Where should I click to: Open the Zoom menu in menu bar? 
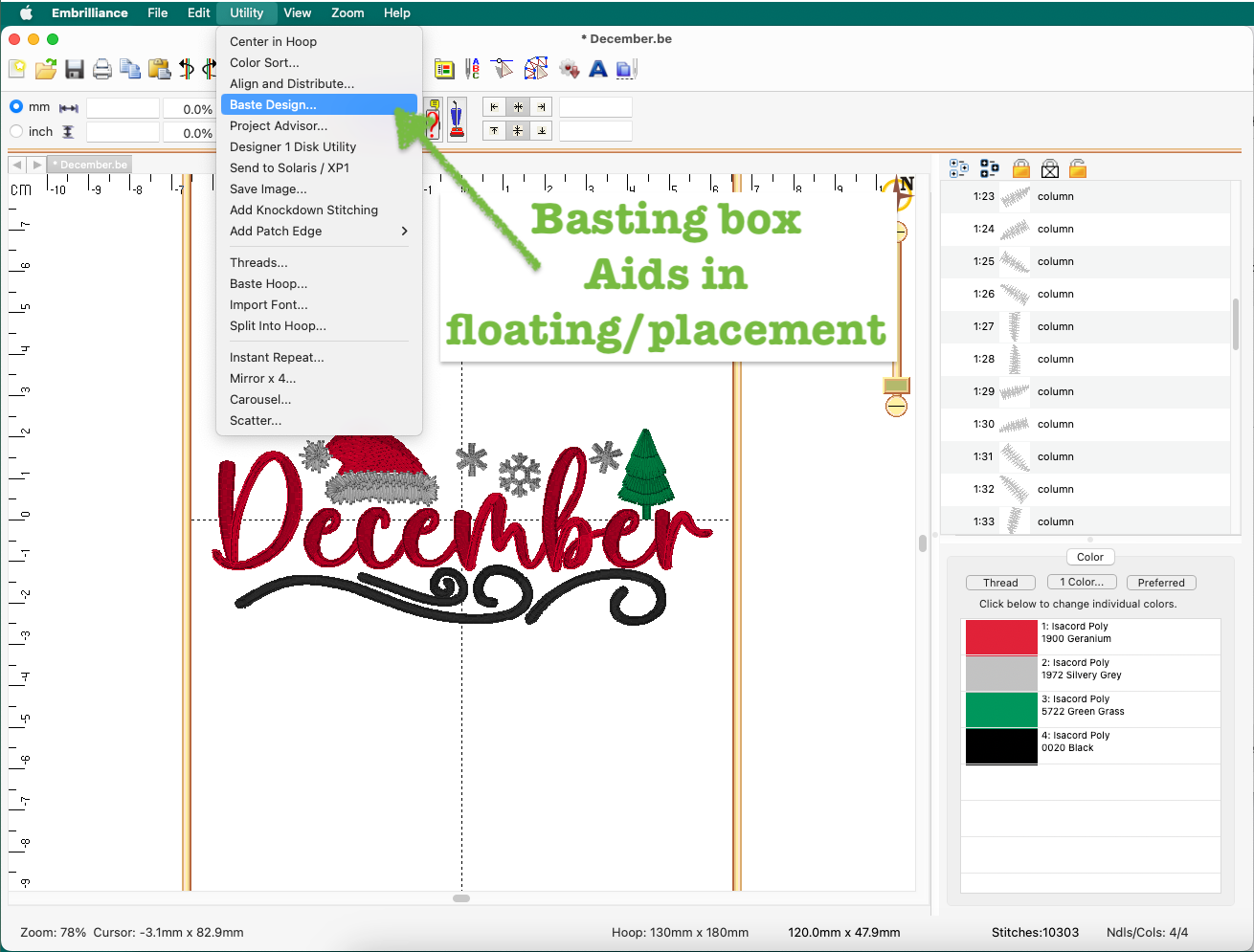347,13
